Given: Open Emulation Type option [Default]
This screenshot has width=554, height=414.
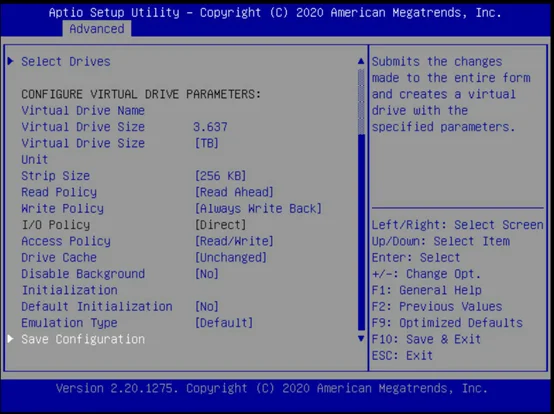Looking at the screenshot, I should coord(224,323).
